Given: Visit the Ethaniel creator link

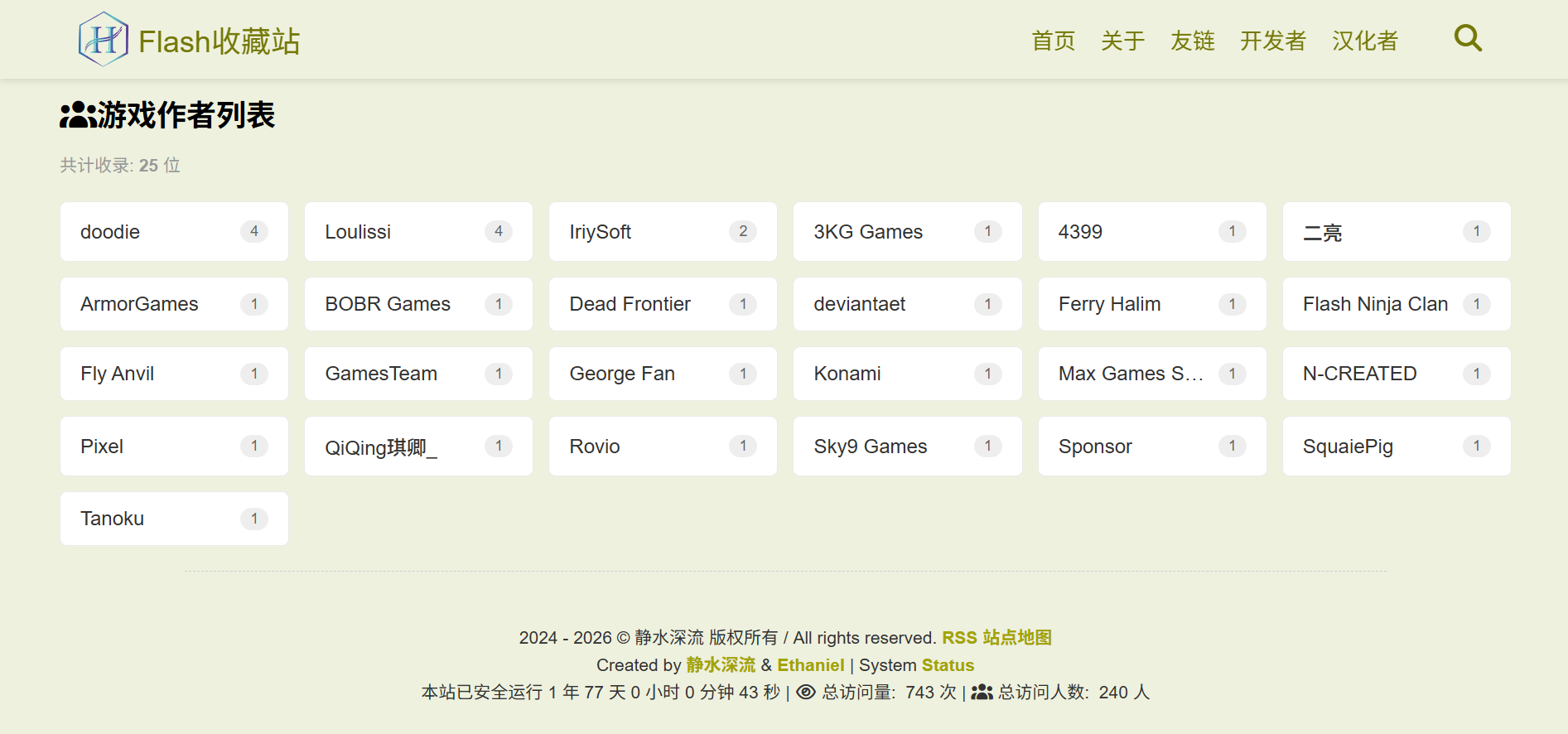Looking at the screenshot, I should [x=810, y=665].
